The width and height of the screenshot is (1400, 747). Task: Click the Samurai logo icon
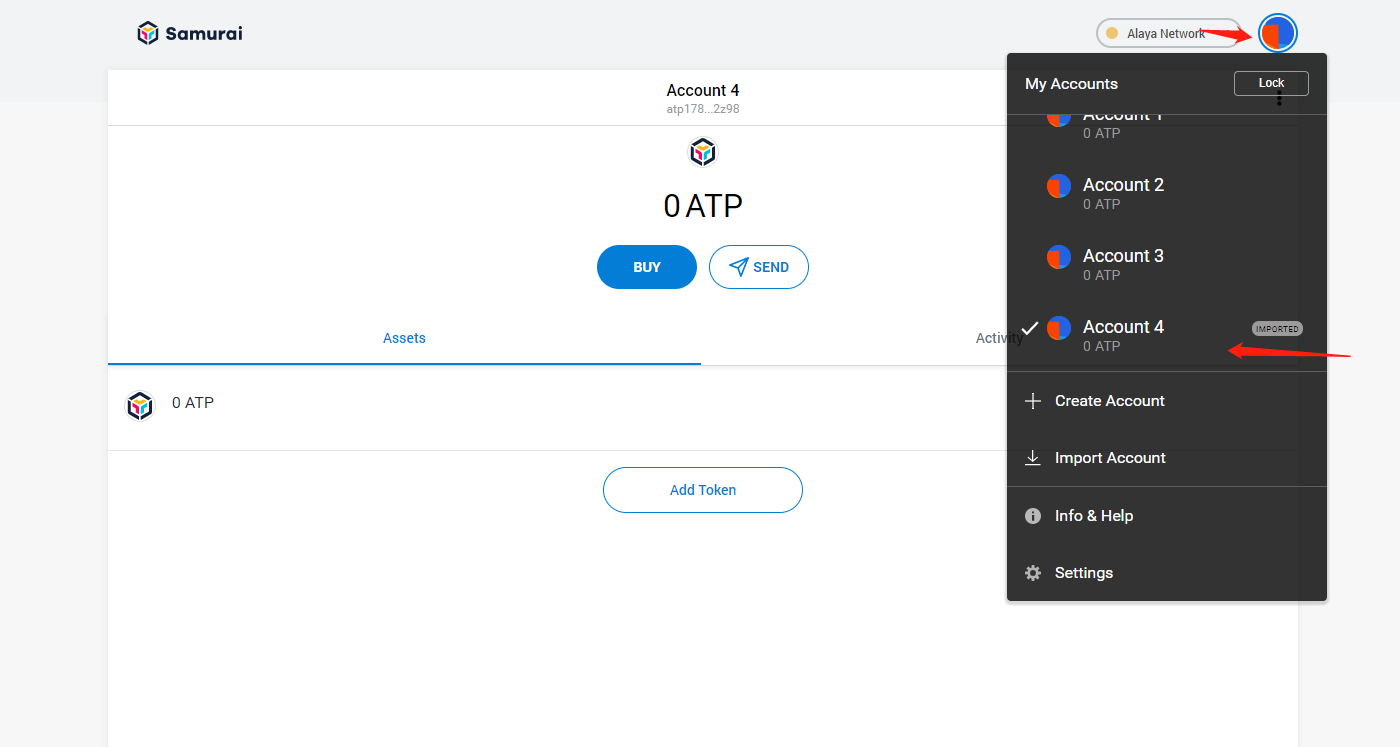(x=148, y=33)
